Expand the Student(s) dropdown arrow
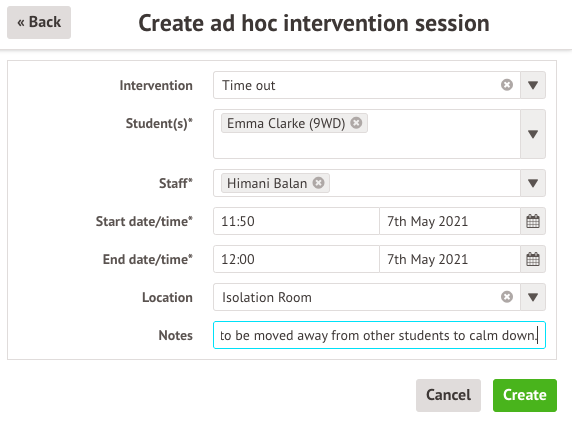572x425 pixels. (533, 134)
